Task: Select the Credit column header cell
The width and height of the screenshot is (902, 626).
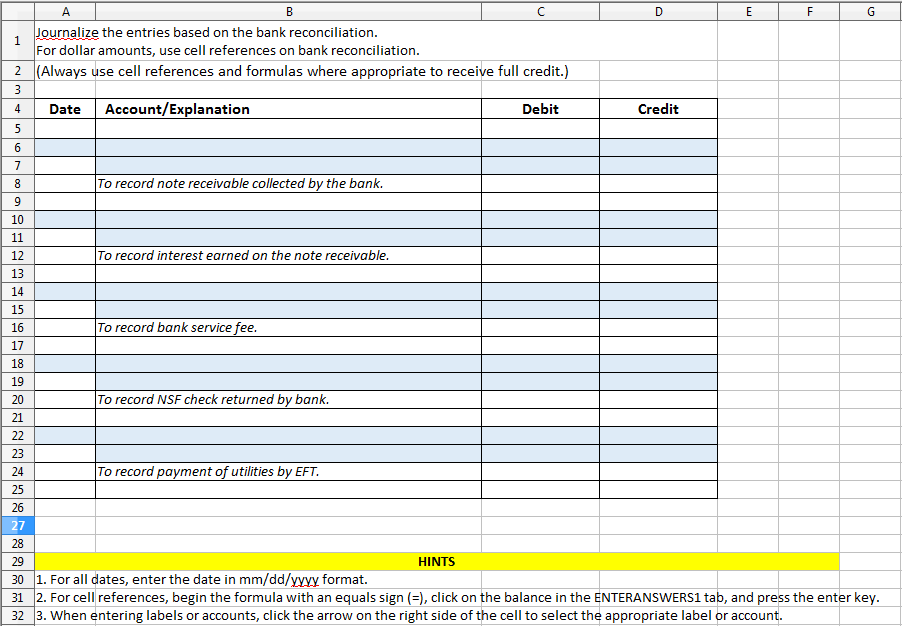Action: point(658,108)
